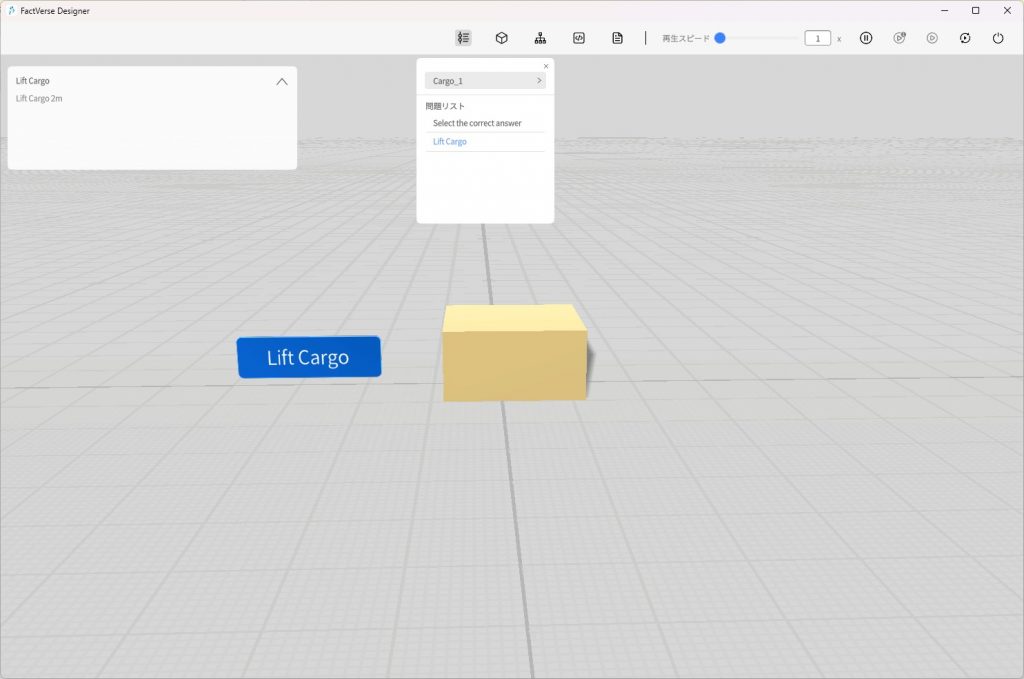Collapse the Lift Cargo task panel
The width and height of the screenshot is (1024, 679).
(x=282, y=82)
